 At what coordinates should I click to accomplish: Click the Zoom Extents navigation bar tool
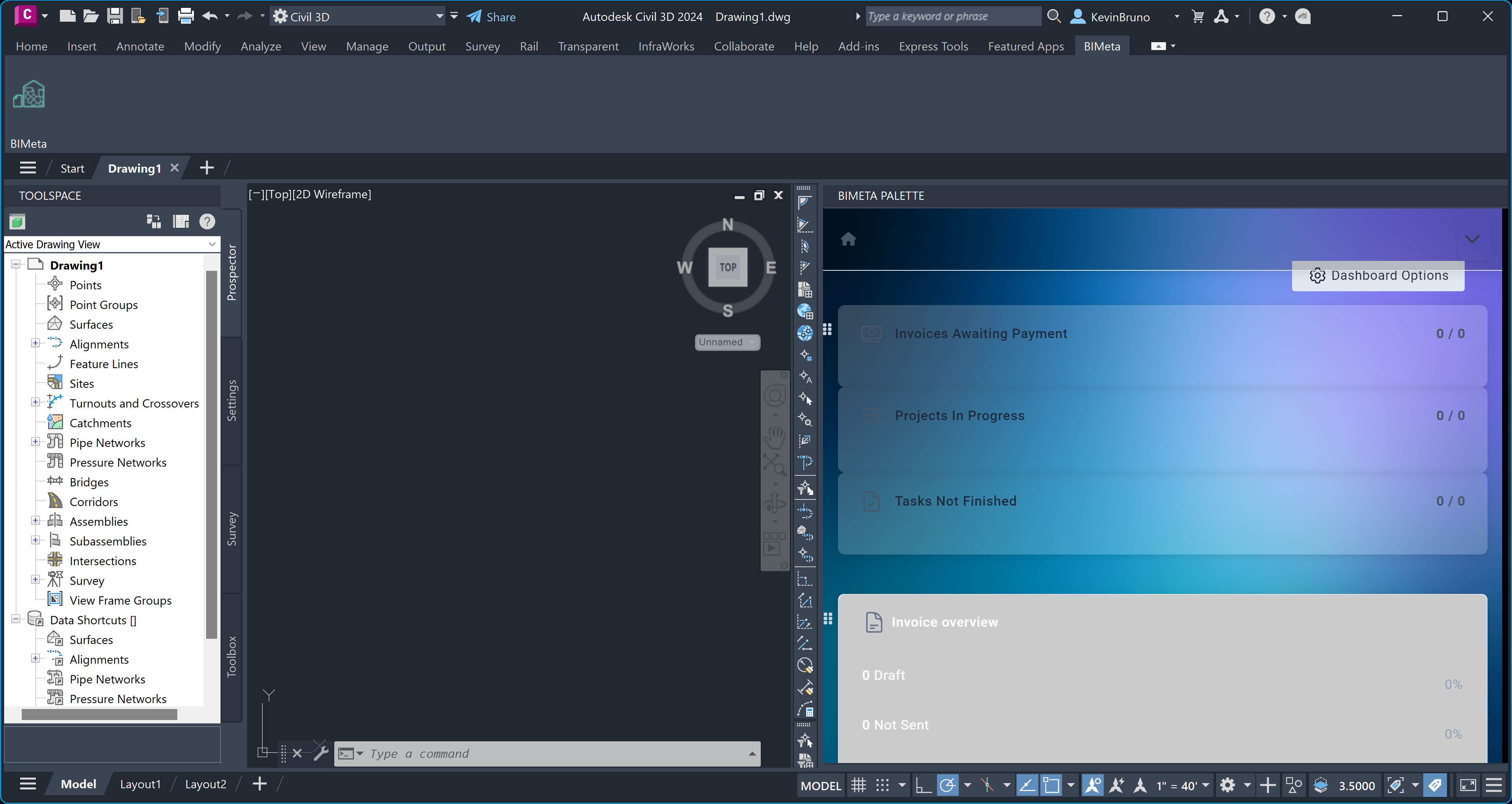coord(775,465)
